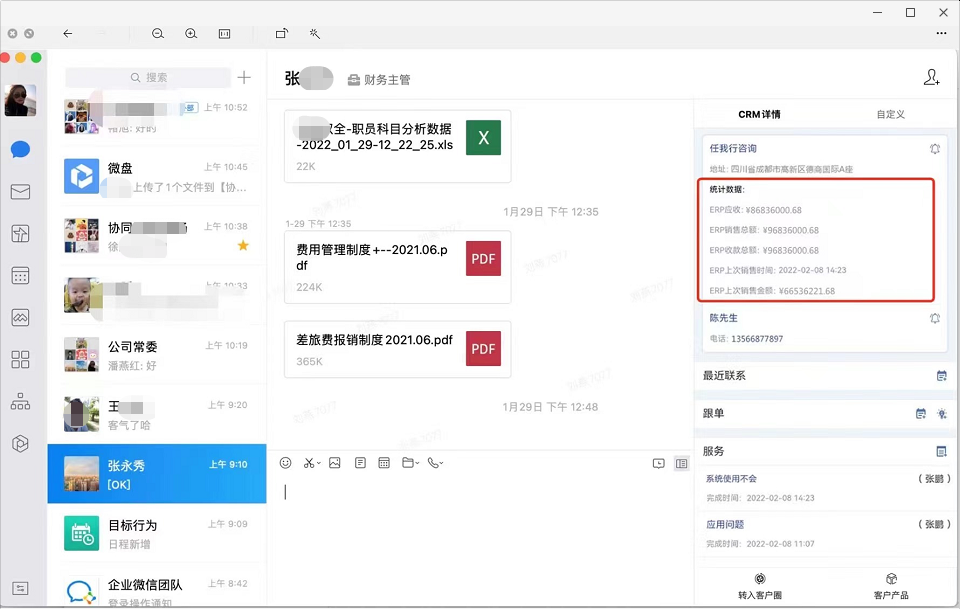Expand the dropdown arrow next to phone icon

coord(443,463)
